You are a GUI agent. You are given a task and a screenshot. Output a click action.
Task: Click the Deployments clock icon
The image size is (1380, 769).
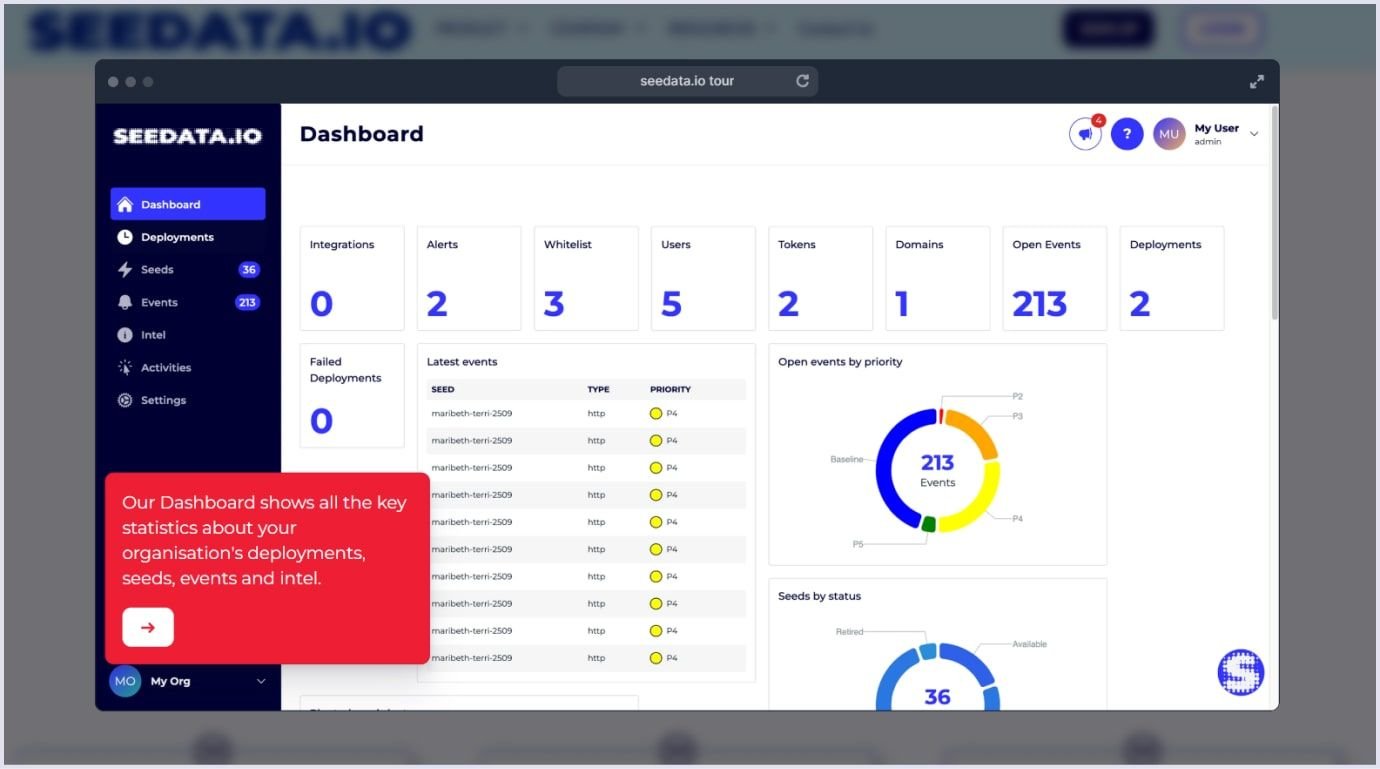[125, 237]
